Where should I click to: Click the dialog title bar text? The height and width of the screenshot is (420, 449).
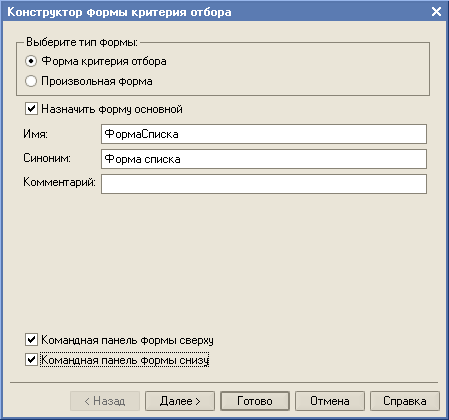pos(119,12)
